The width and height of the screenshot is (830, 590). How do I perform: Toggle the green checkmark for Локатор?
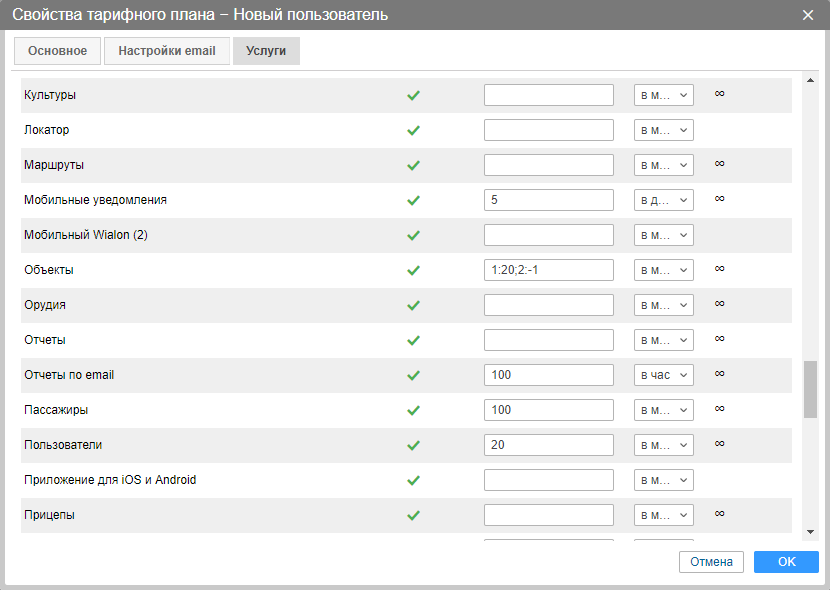click(414, 130)
